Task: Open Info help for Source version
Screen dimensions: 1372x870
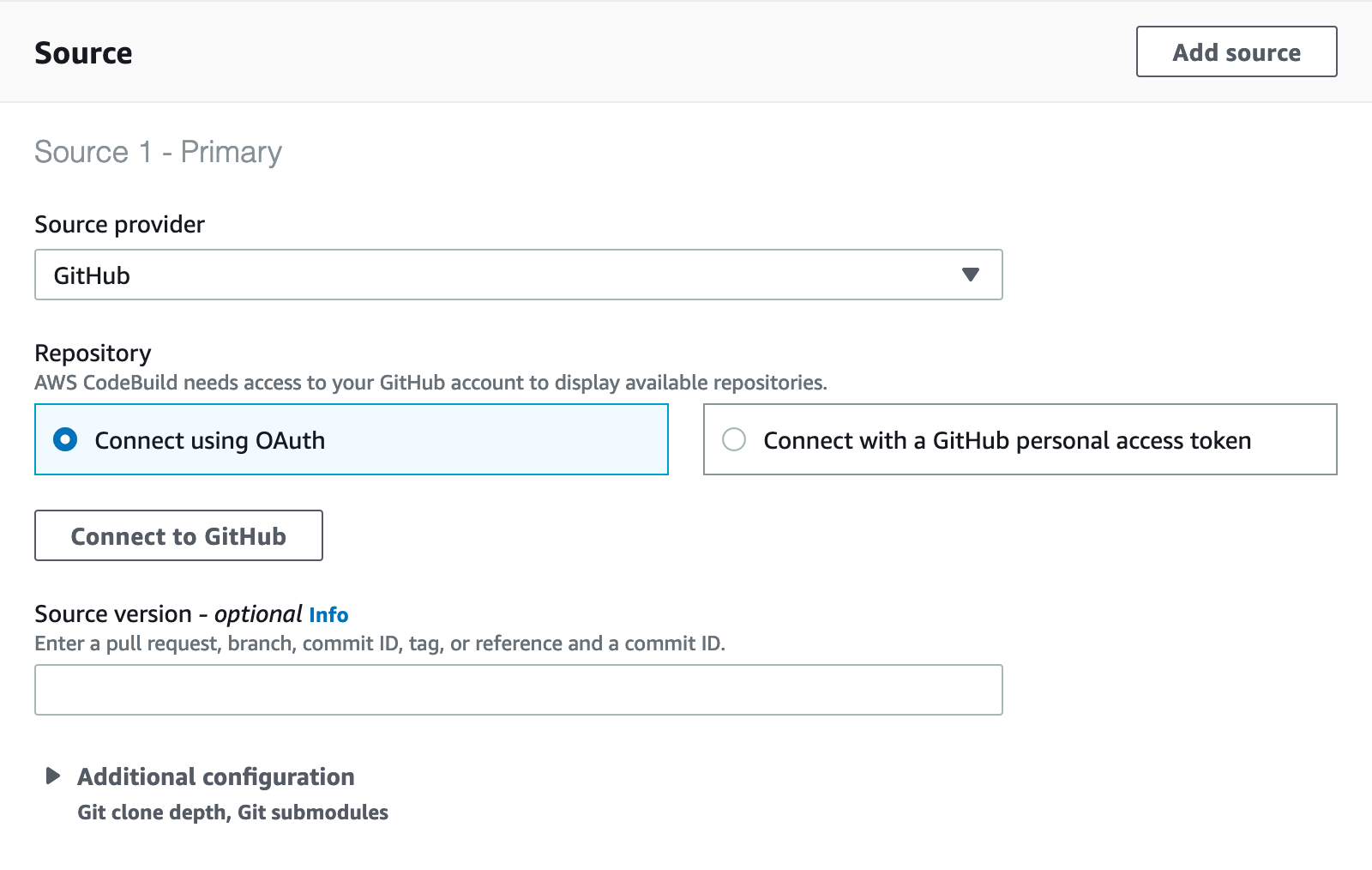Action: 329,614
